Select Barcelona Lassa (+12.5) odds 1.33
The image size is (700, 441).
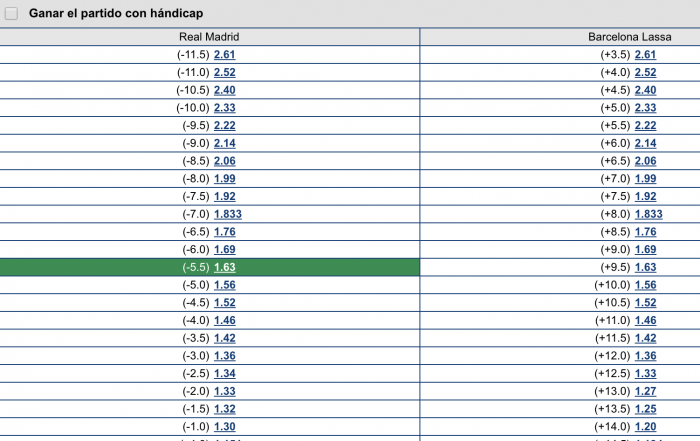tap(646, 374)
